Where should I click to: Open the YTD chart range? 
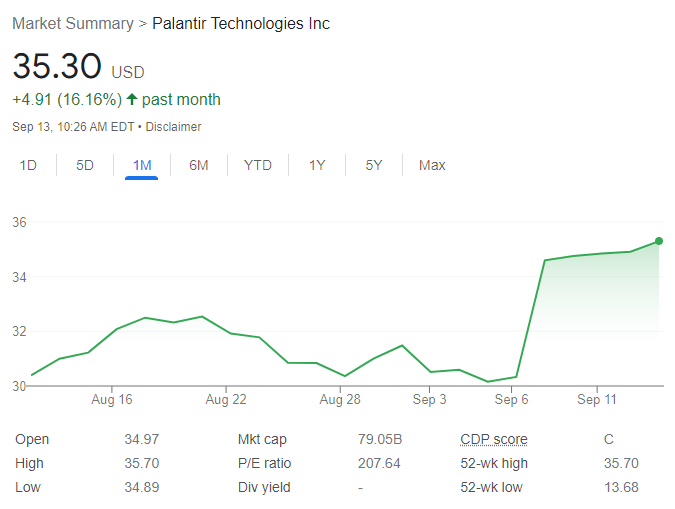coord(258,165)
